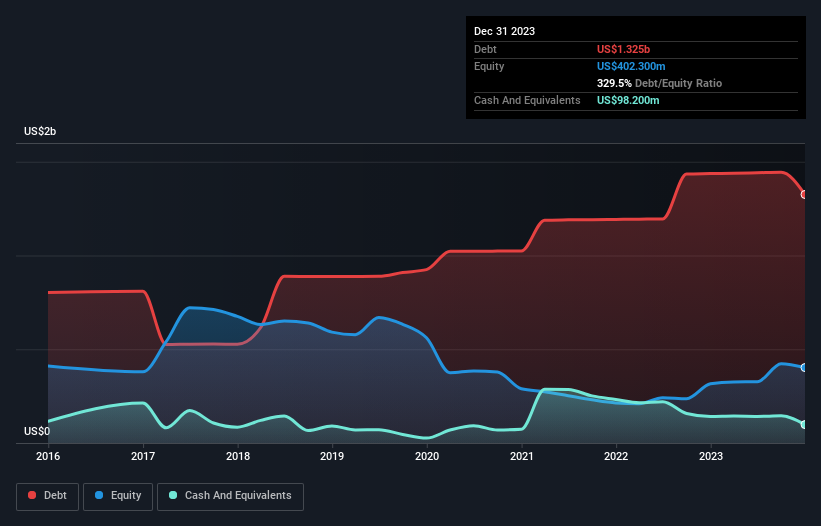Click Cash And Equivalents label in tooltip
Image resolution: width=821 pixels, height=526 pixels.
[527, 100]
